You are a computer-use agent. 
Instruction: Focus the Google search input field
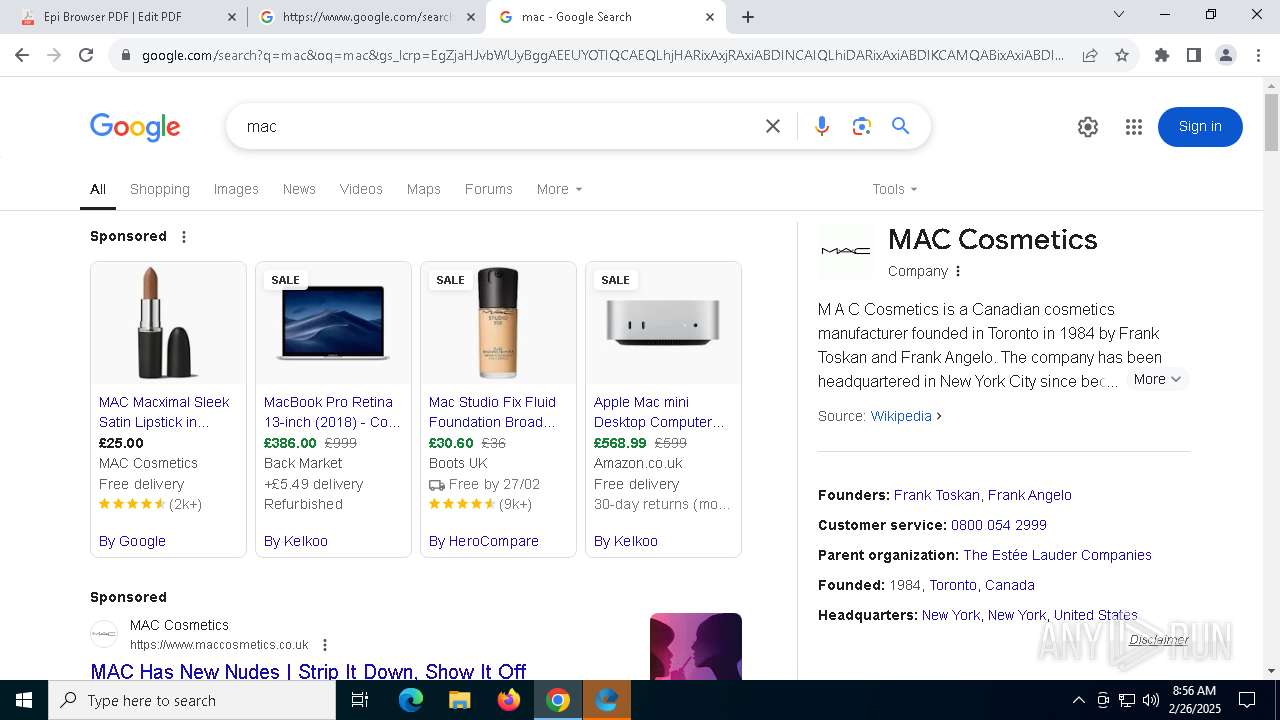point(500,126)
